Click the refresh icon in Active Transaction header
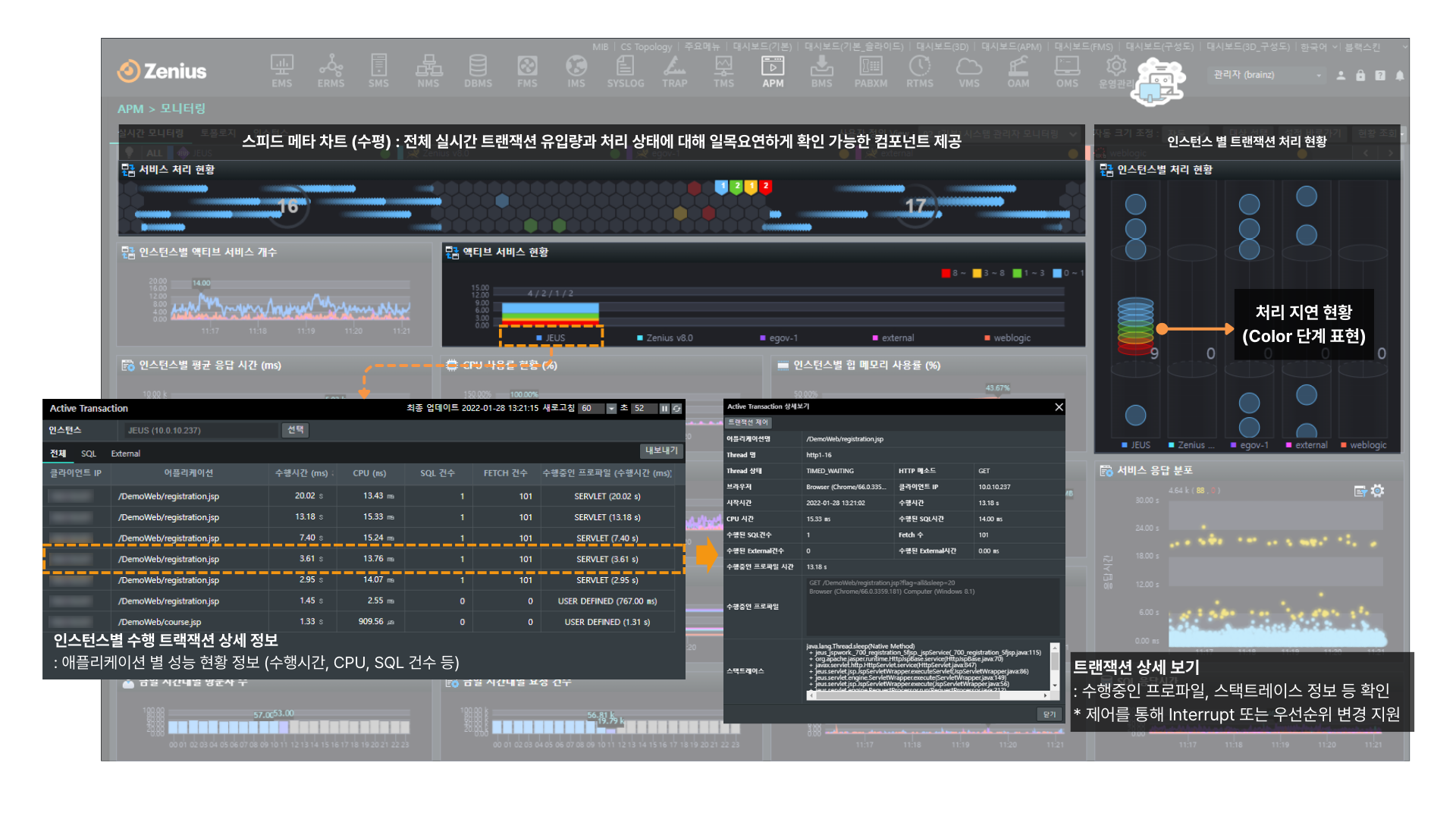Screen dimensions: 1456x819 click(676, 409)
